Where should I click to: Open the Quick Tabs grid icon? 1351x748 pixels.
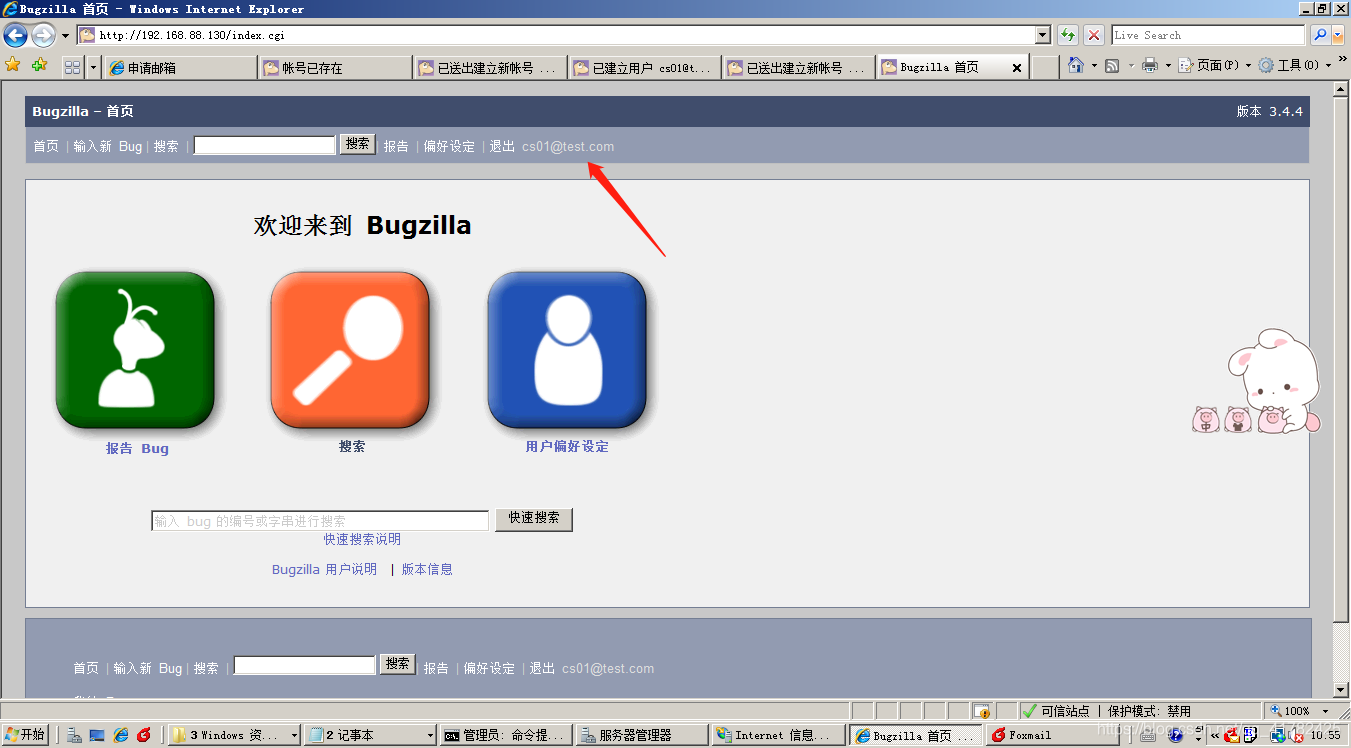[x=72, y=67]
